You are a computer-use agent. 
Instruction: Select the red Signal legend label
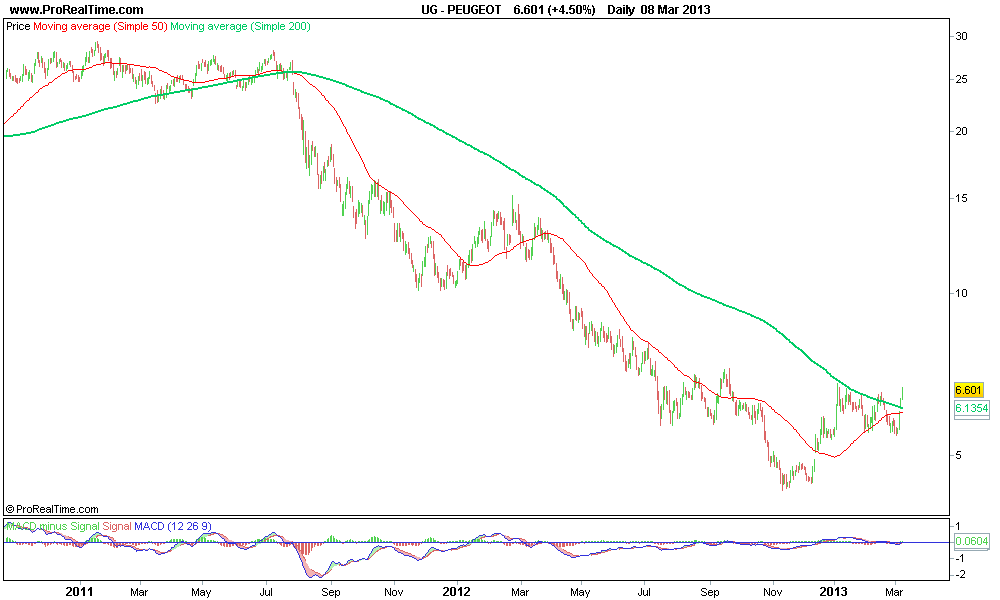[117, 527]
